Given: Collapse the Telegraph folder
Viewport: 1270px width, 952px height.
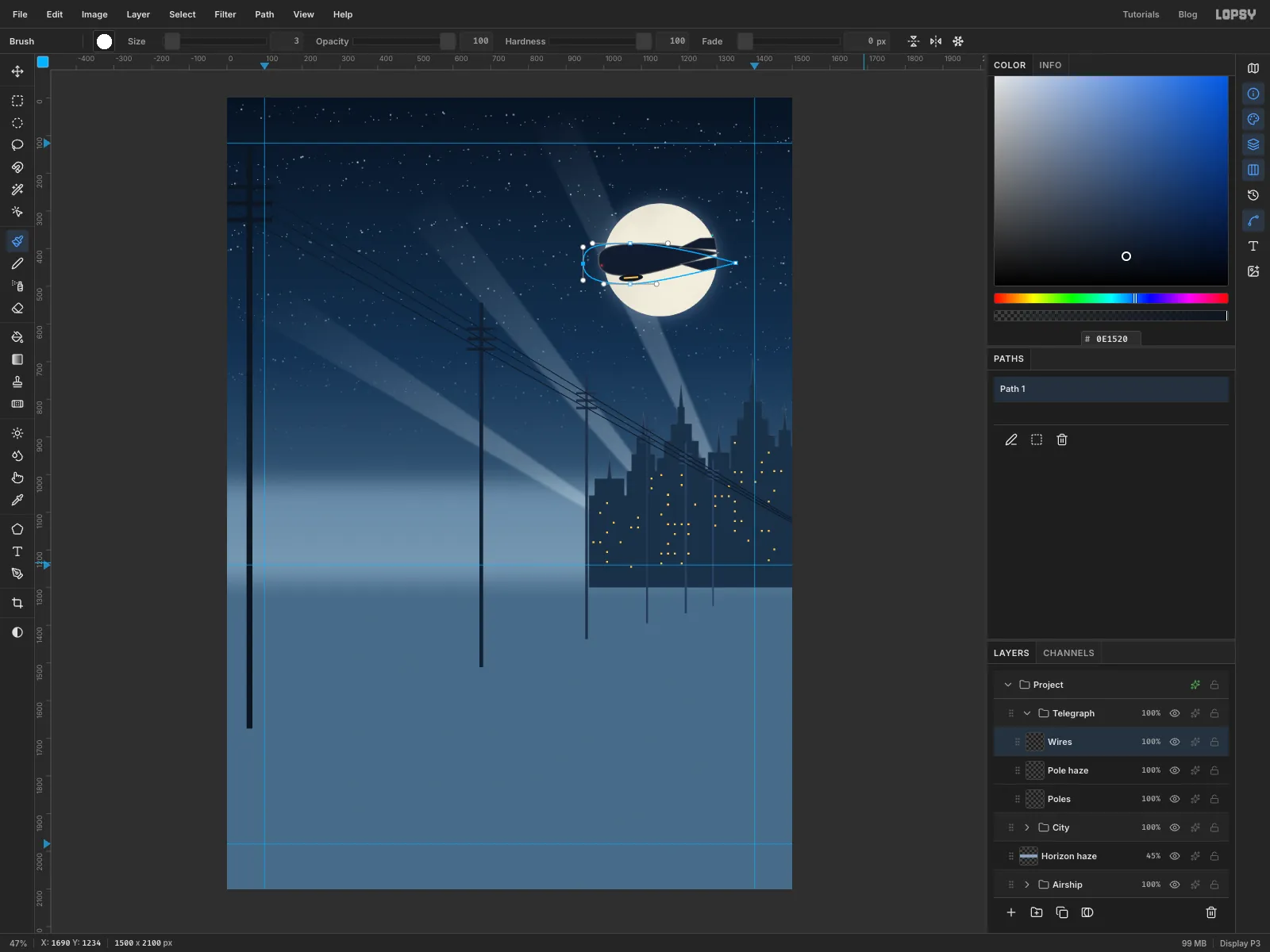Looking at the screenshot, I should 1027,713.
